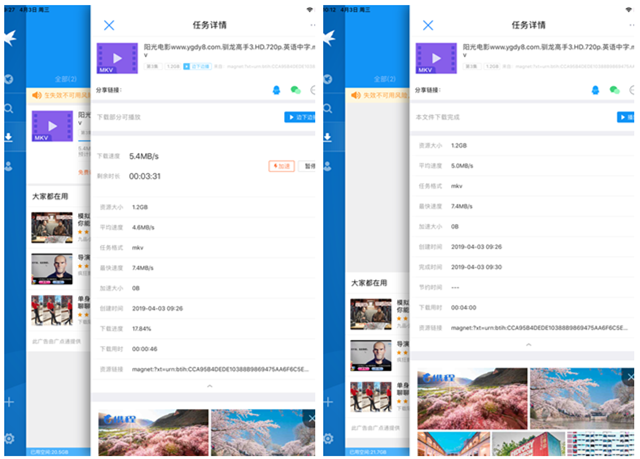Close the ad banner on the download-complete screen
The height and width of the screenshot is (459, 640).
(630, 377)
